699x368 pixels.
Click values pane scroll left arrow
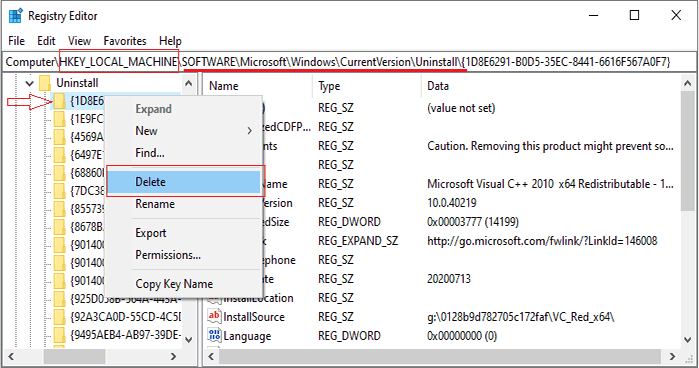tap(211, 356)
